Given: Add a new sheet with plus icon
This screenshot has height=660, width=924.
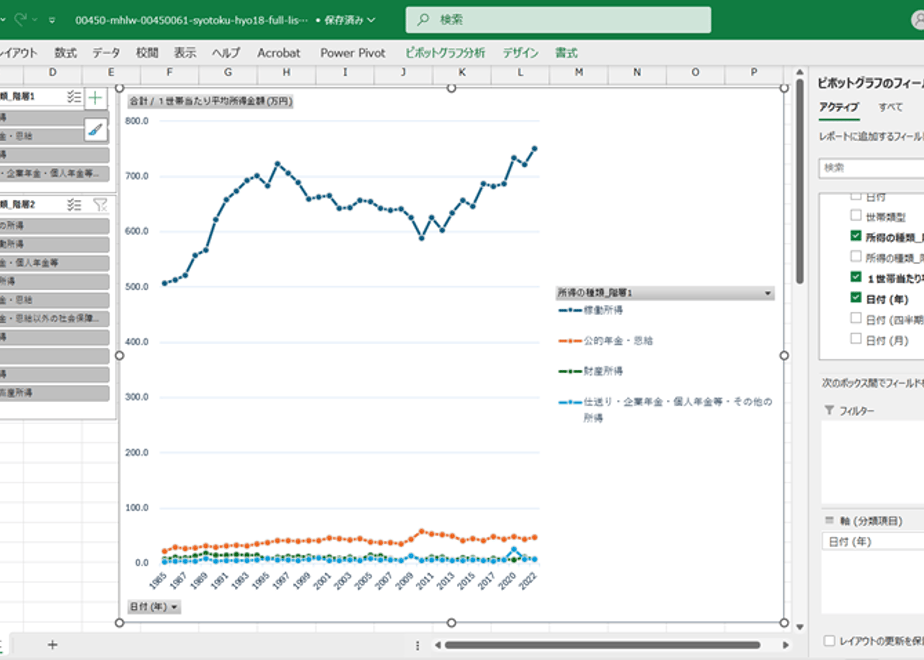Looking at the screenshot, I should point(52,645).
